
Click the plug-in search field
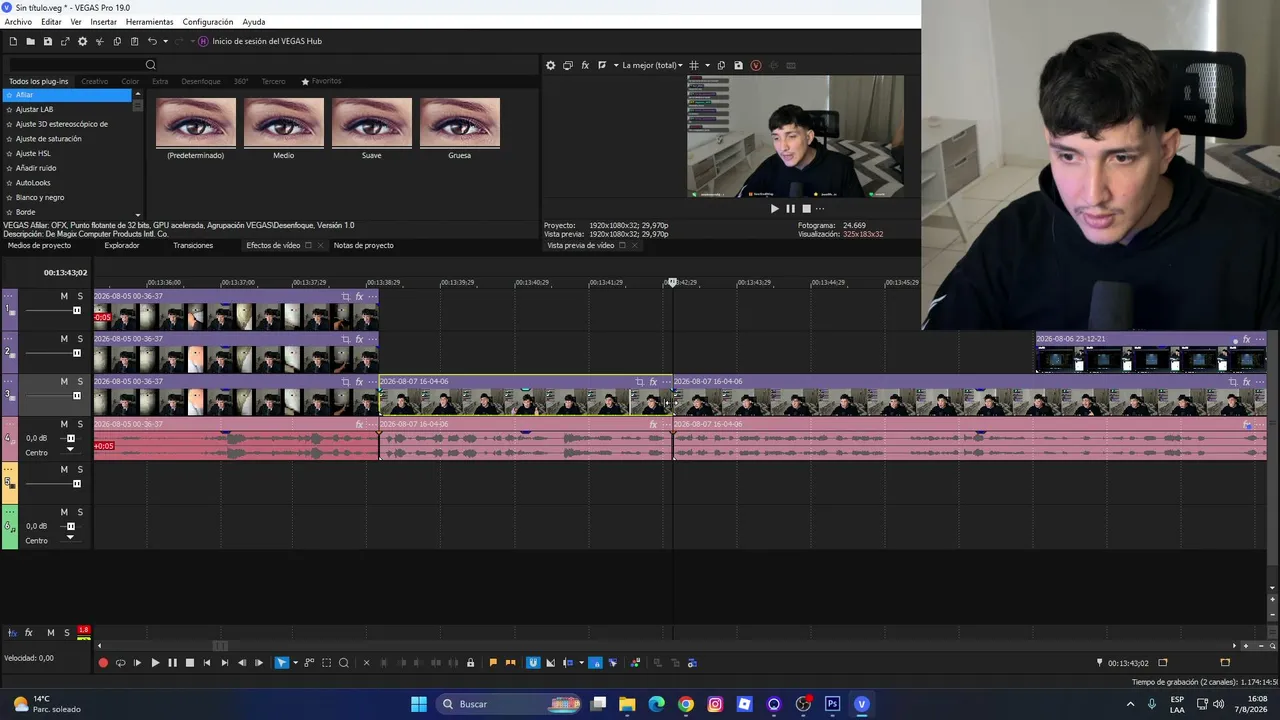(77, 65)
